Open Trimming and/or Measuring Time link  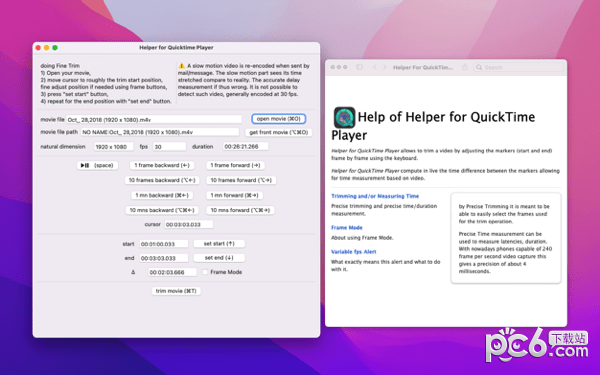(375, 196)
